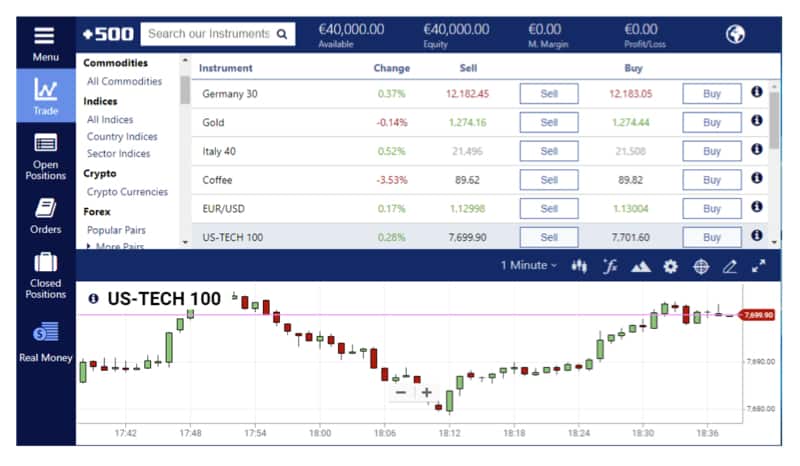The width and height of the screenshot is (800, 466).
Task: Click the Change column header
Action: [x=391, y=68]
